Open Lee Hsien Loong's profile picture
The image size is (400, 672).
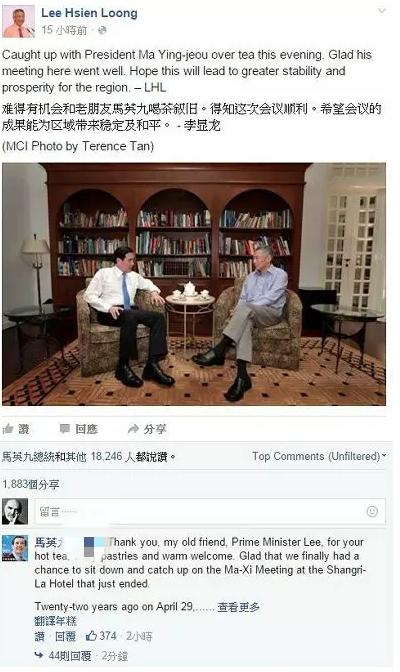(18, 21)
